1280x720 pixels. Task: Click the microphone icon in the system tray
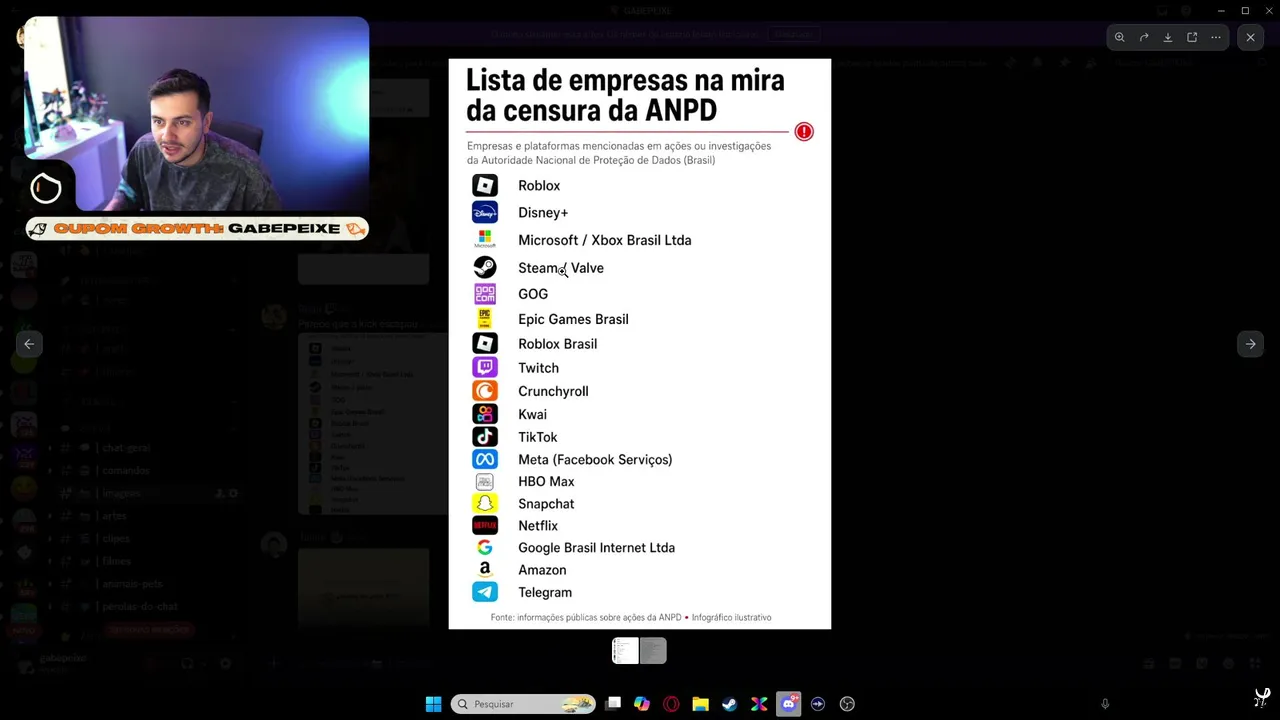[1105, 704]
